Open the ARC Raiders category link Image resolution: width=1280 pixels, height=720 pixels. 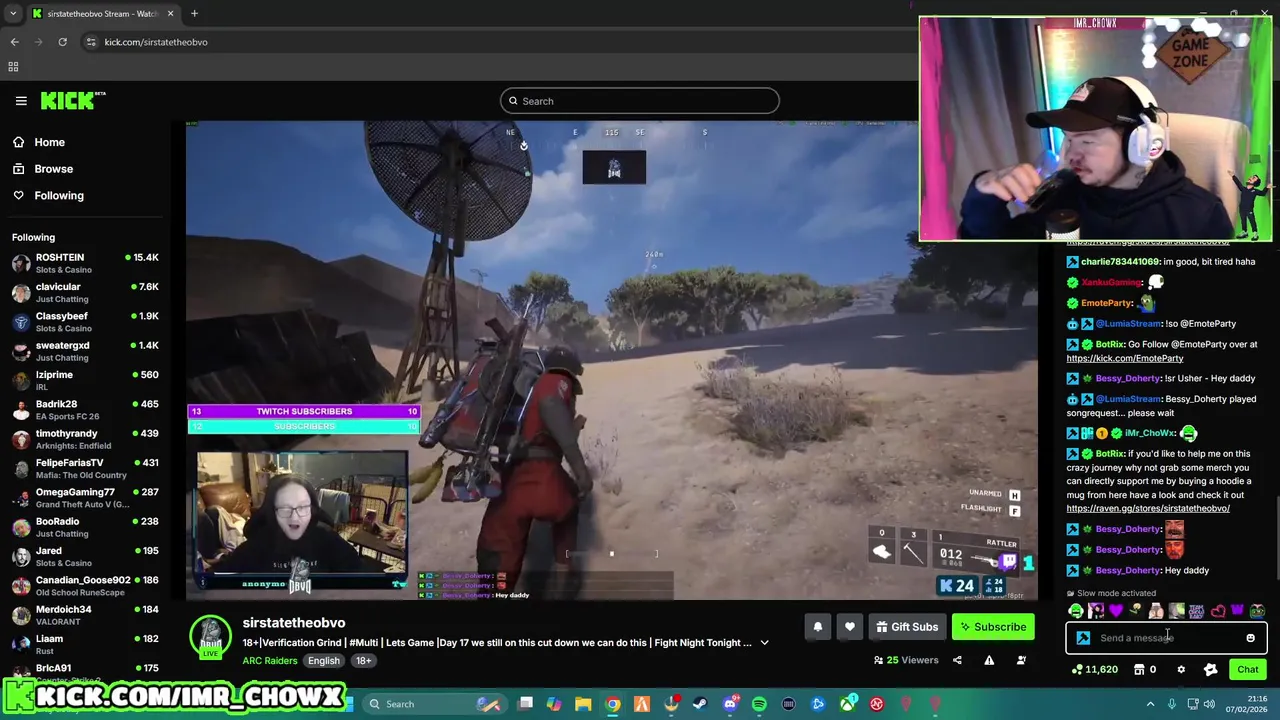point(269,661)
